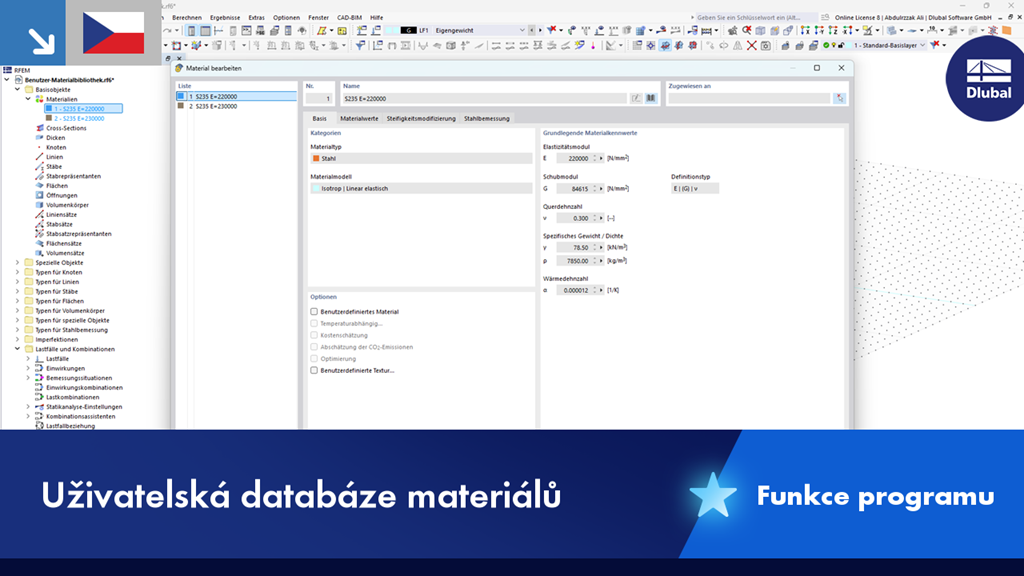Switch to the Steifigkeitsmodifizierung tab
This screenshot has height=576, width=1024.
421,119
